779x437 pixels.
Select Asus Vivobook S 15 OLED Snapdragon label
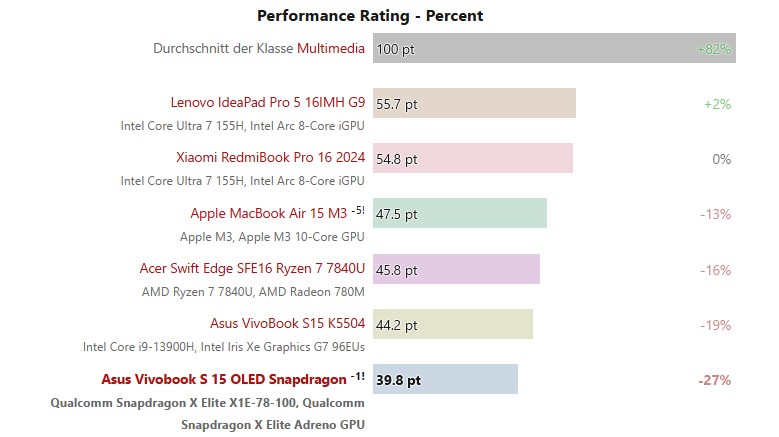click(224, 380)
